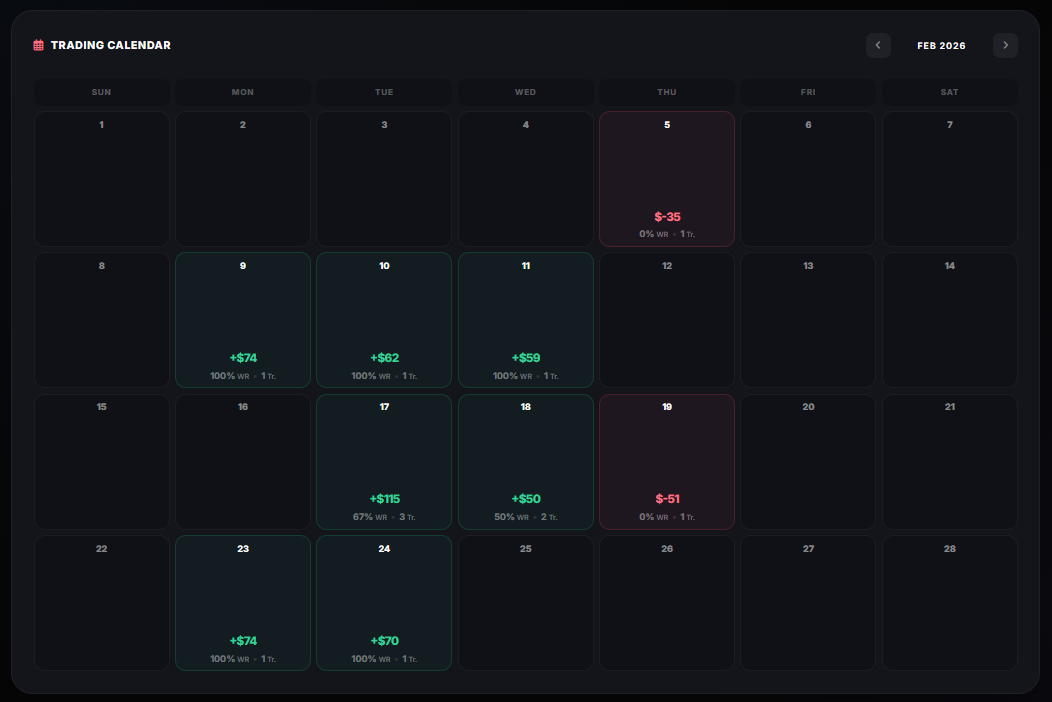This screenshot has height=702, width=1052.
Task: Click the +$74 profit cell on February 9
Action: 242,319
